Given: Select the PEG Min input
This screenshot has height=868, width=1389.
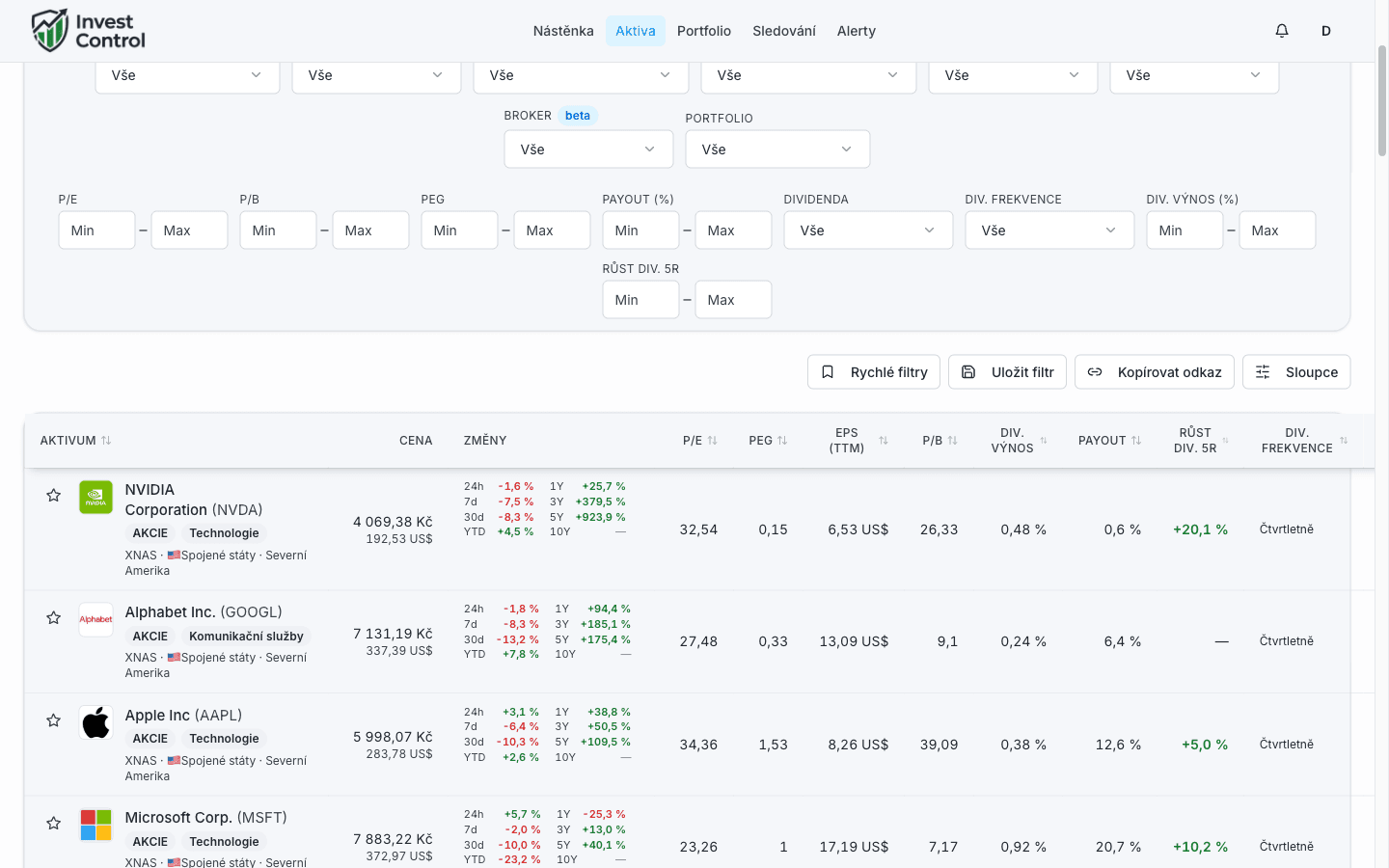Looking at the screenshot, I should (459, 231).
